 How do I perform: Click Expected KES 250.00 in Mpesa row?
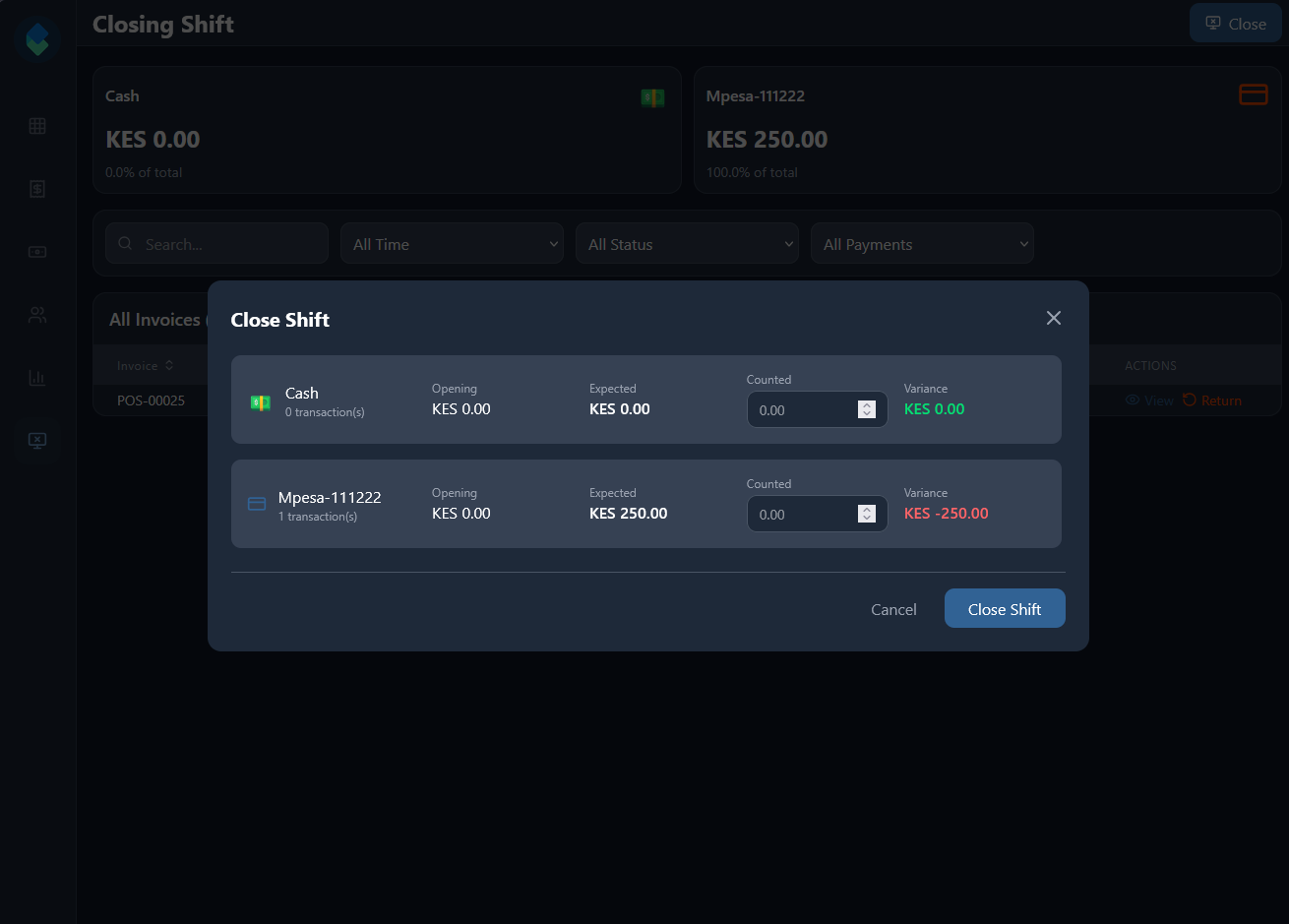tap(628, 514)
